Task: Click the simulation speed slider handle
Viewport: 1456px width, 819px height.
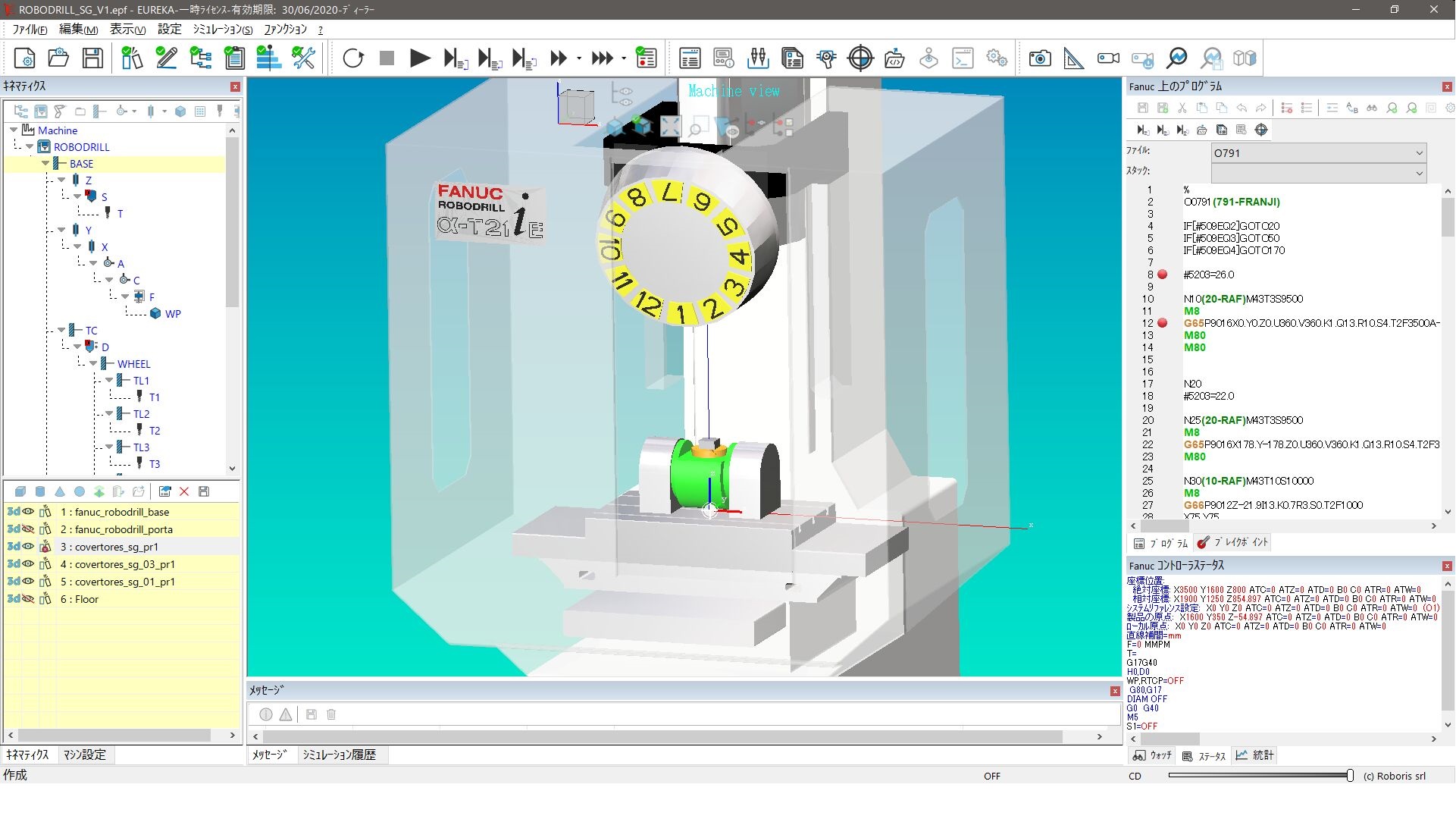Action: pos(1349,776)
